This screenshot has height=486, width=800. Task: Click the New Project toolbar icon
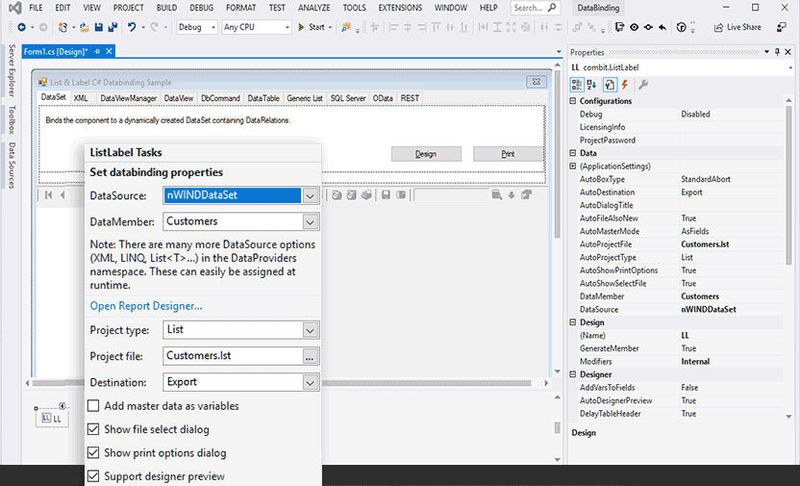63,27
